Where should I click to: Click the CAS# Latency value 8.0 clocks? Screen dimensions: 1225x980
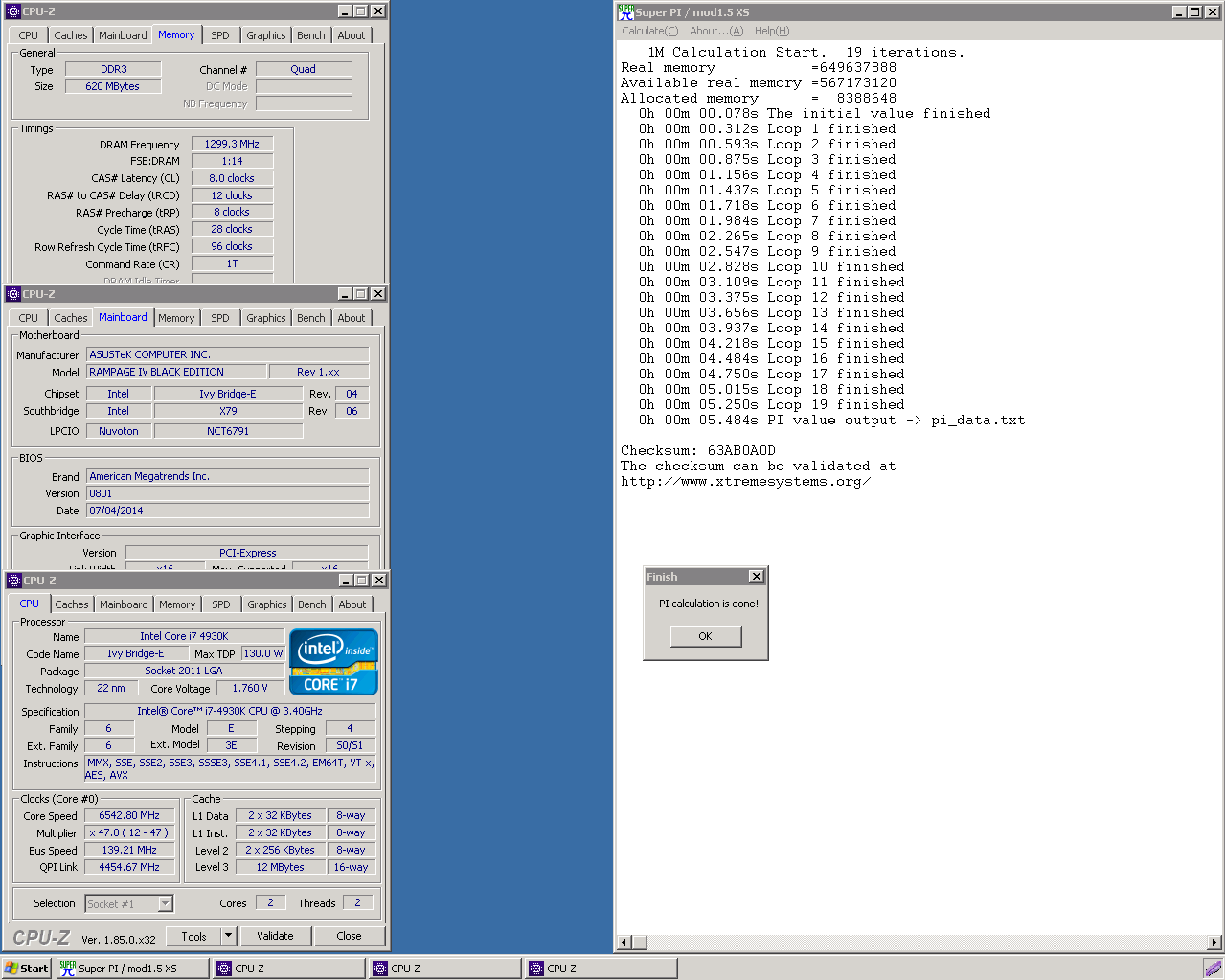(232, 178)
